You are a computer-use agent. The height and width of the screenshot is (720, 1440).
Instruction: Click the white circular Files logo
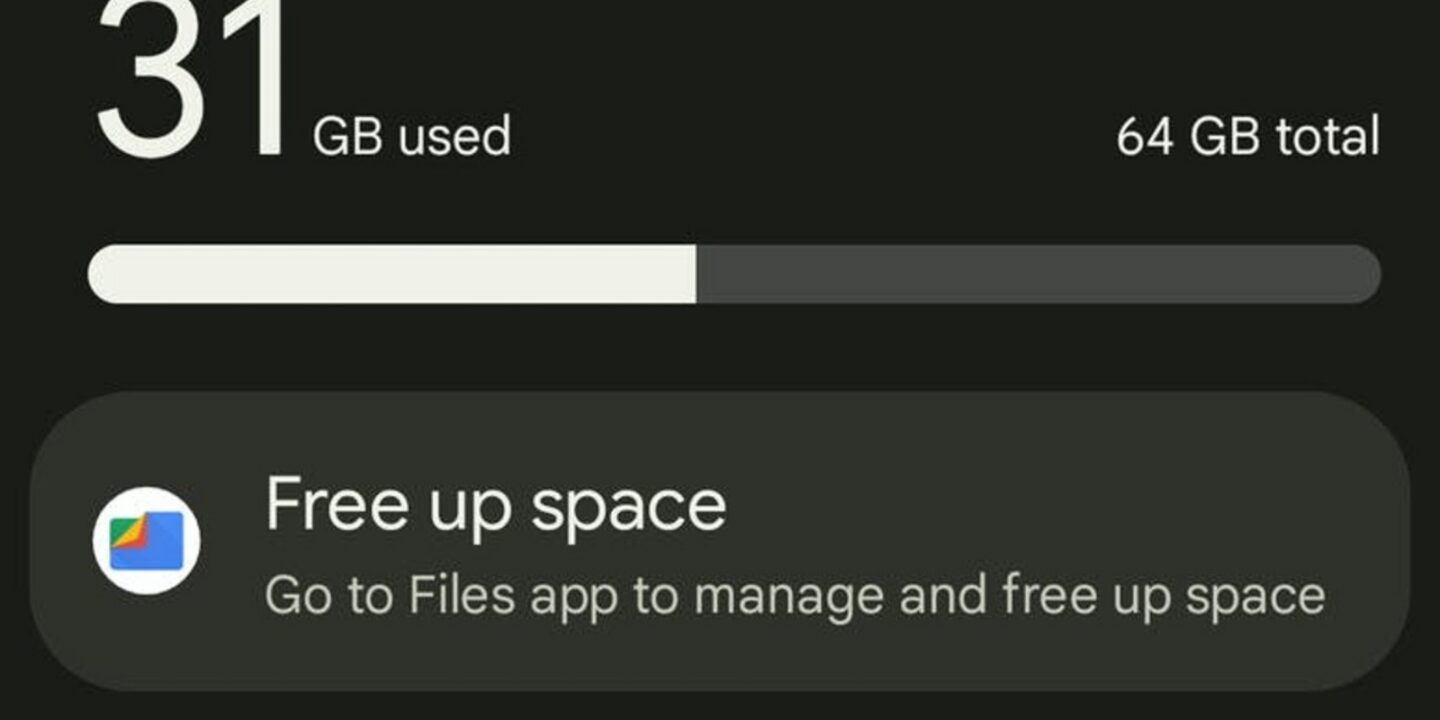click(146, 541)
